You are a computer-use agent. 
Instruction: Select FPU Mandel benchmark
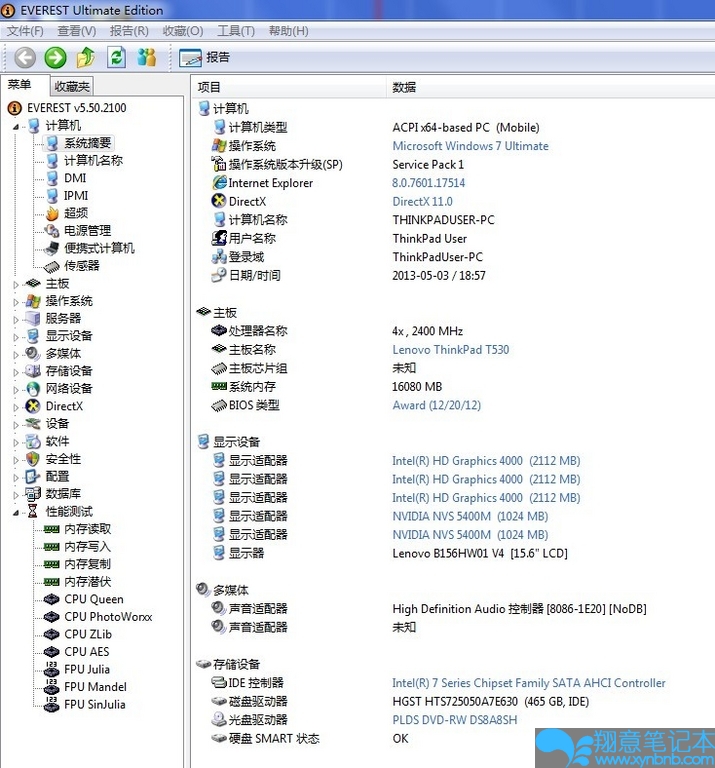(95, 687)
